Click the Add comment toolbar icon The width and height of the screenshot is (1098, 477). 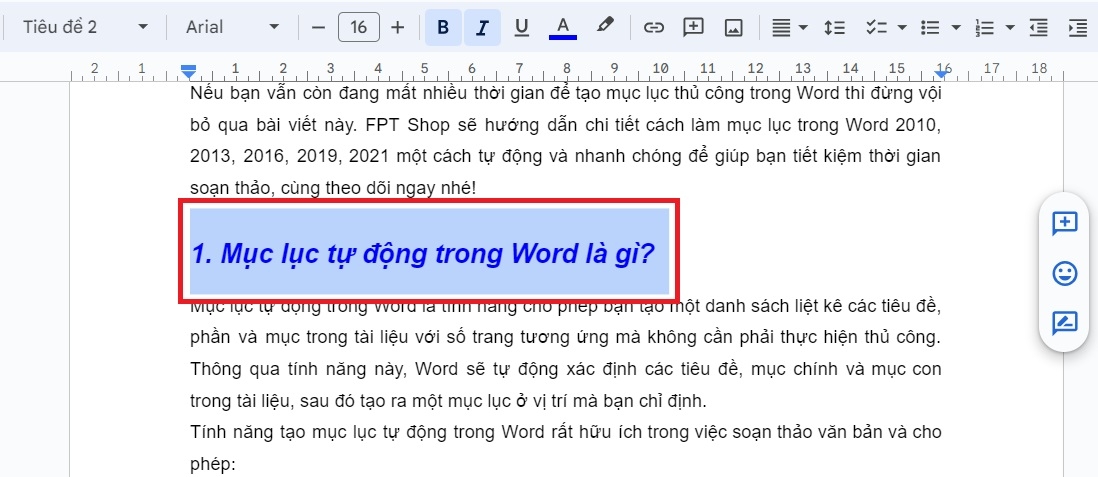click(x=693, y=27)
